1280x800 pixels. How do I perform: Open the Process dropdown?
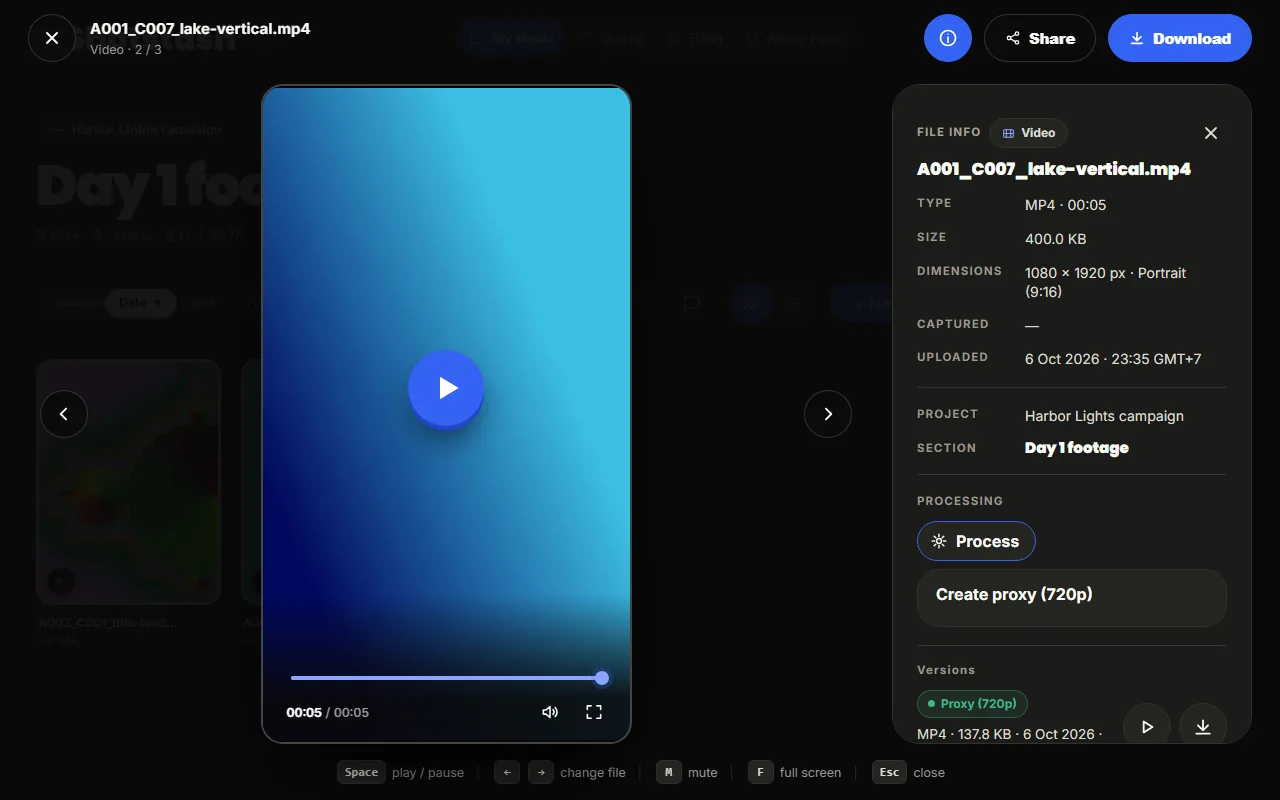(x=976, y=541)
